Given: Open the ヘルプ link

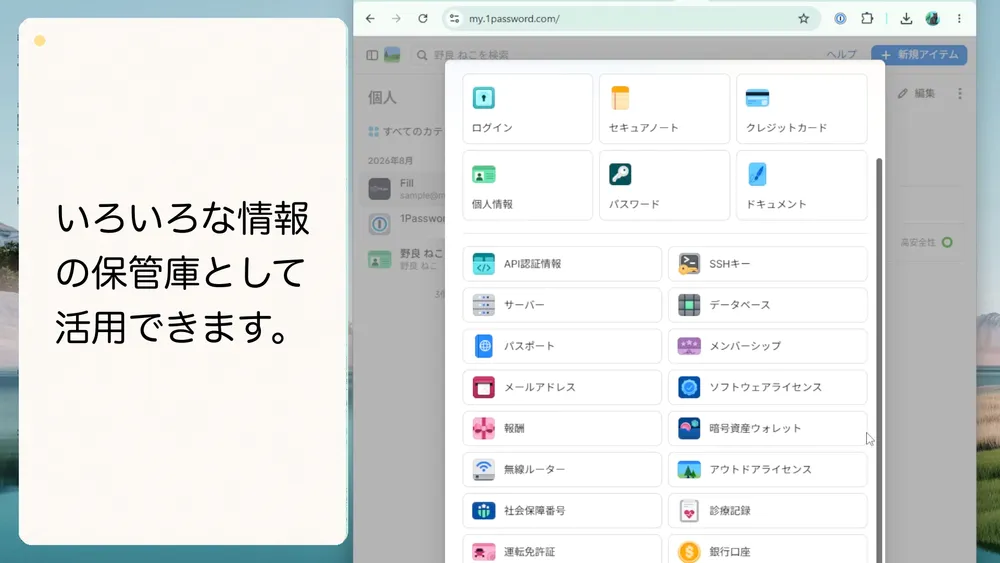Looking at the screenshot, I should click(x=841, y=55).
